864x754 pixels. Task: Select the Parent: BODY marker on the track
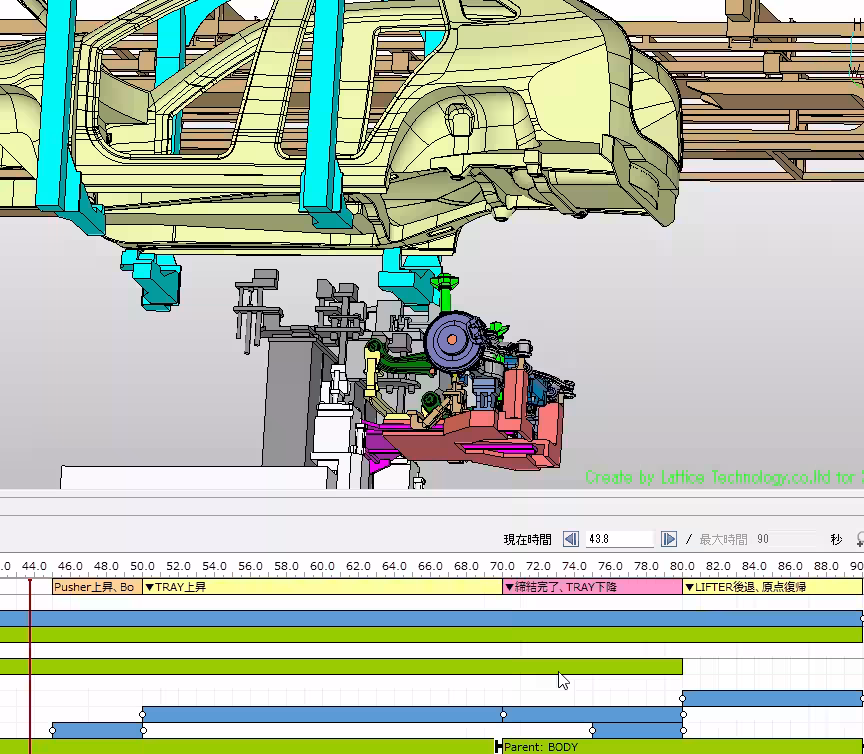[540, 746]
